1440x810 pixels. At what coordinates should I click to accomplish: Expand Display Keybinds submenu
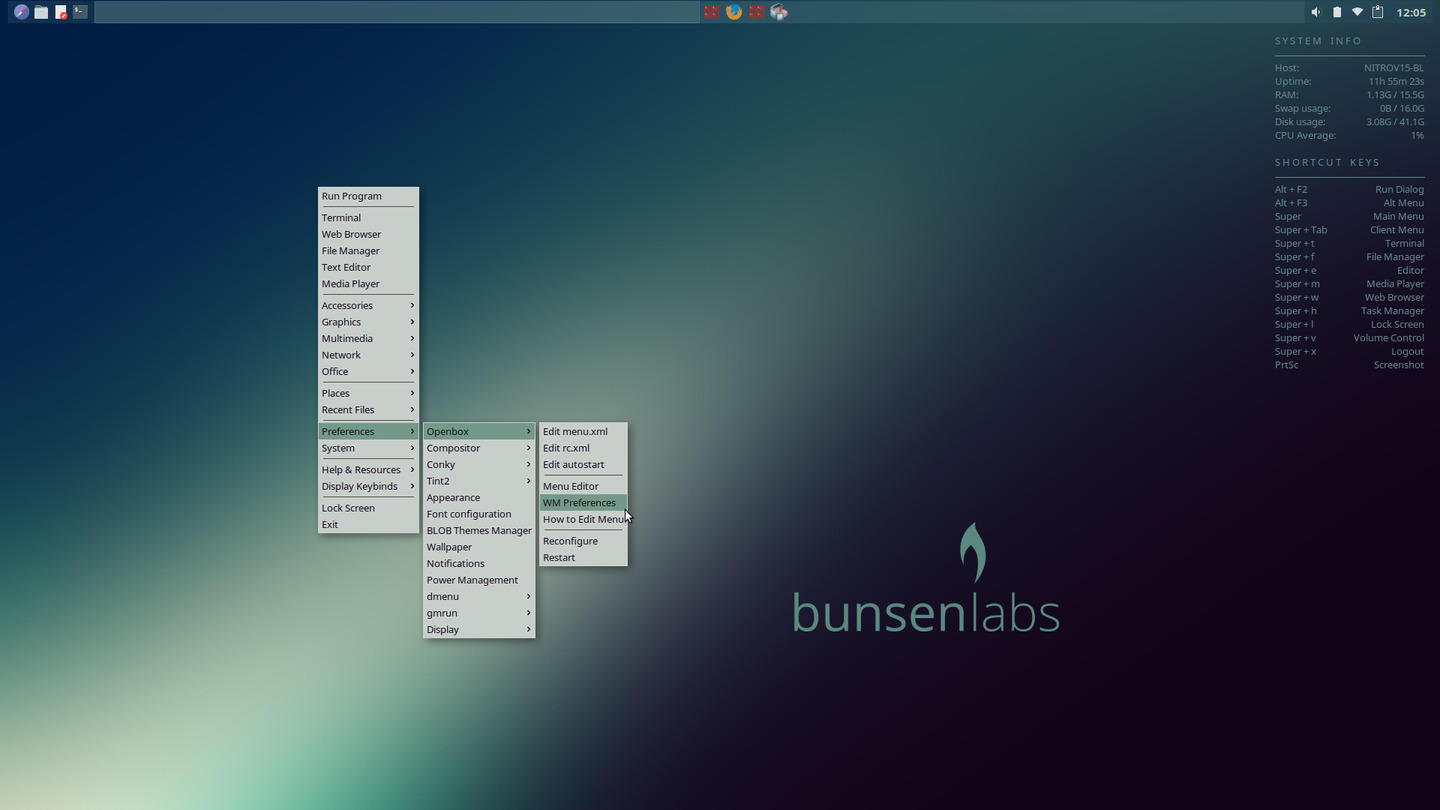pyautogui.click(x=368, y=486)
